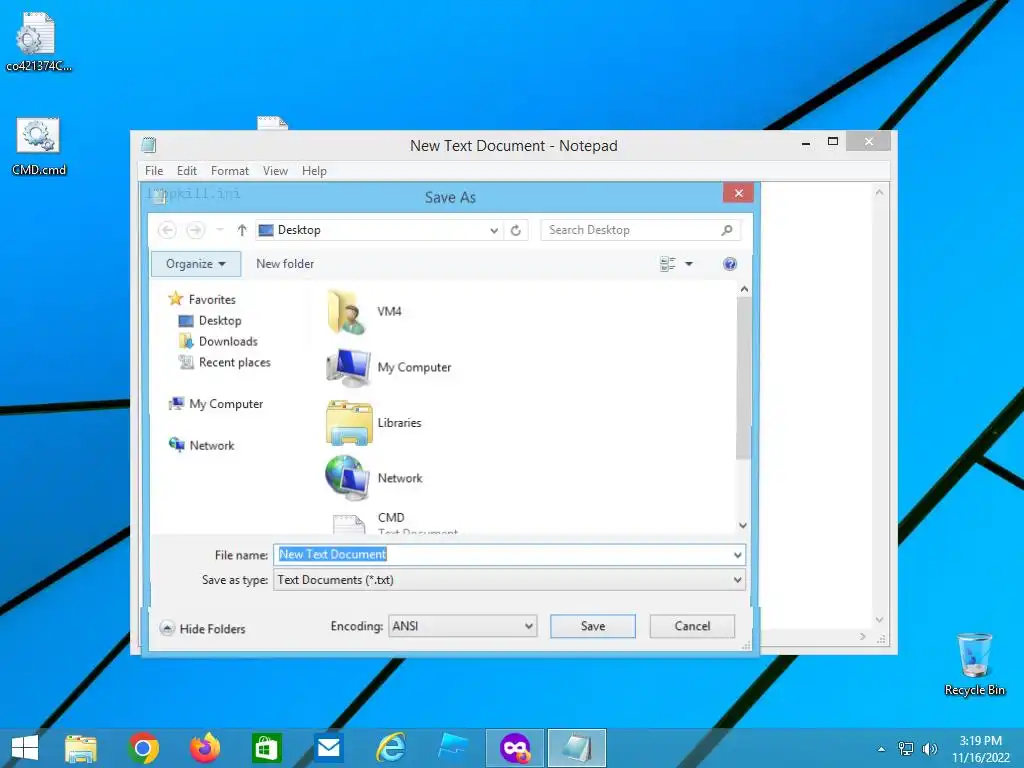
Task: Click New folder
Action: click(x=285, y=264)
